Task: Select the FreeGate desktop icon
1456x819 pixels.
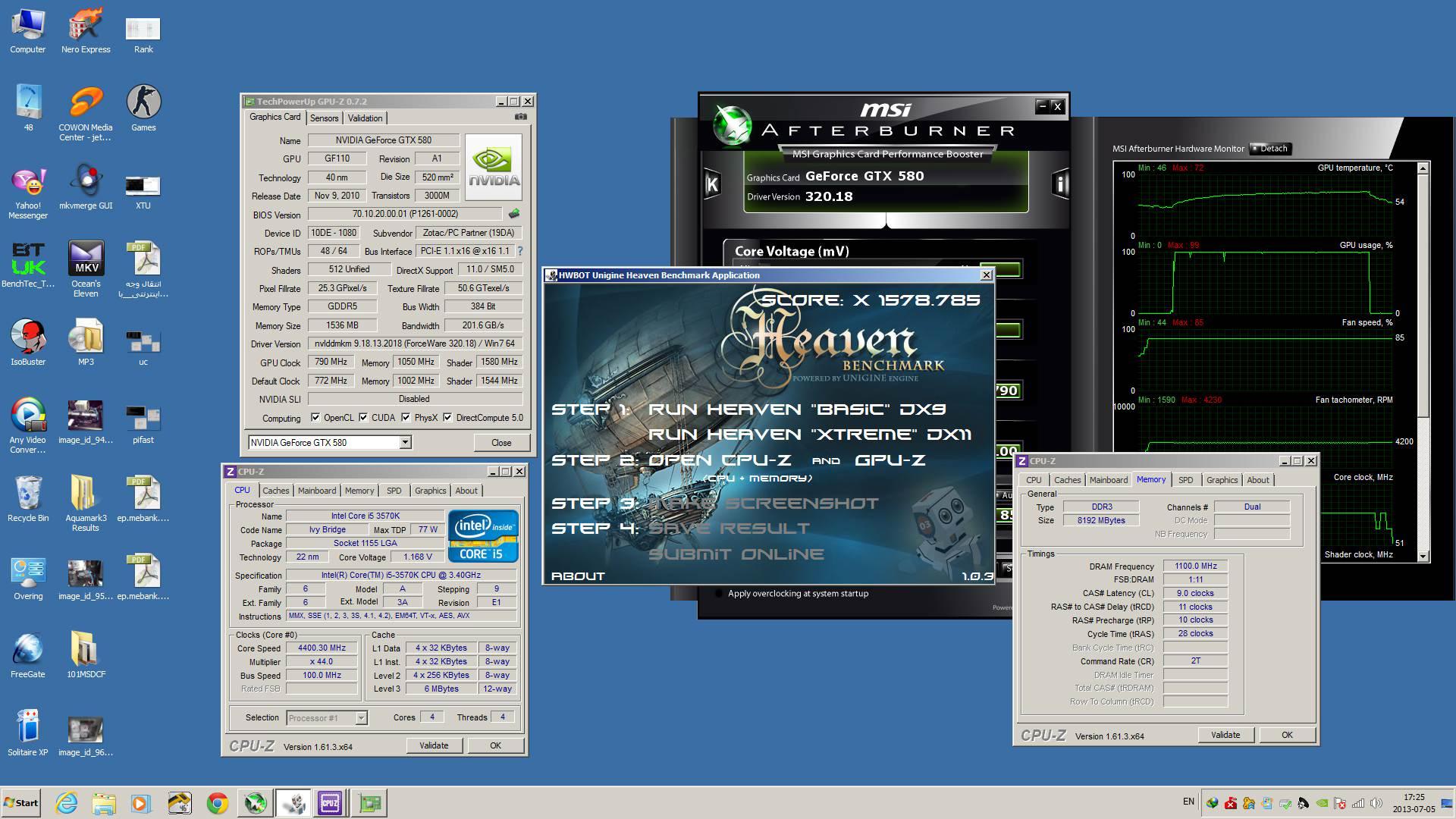Action: 28,656
